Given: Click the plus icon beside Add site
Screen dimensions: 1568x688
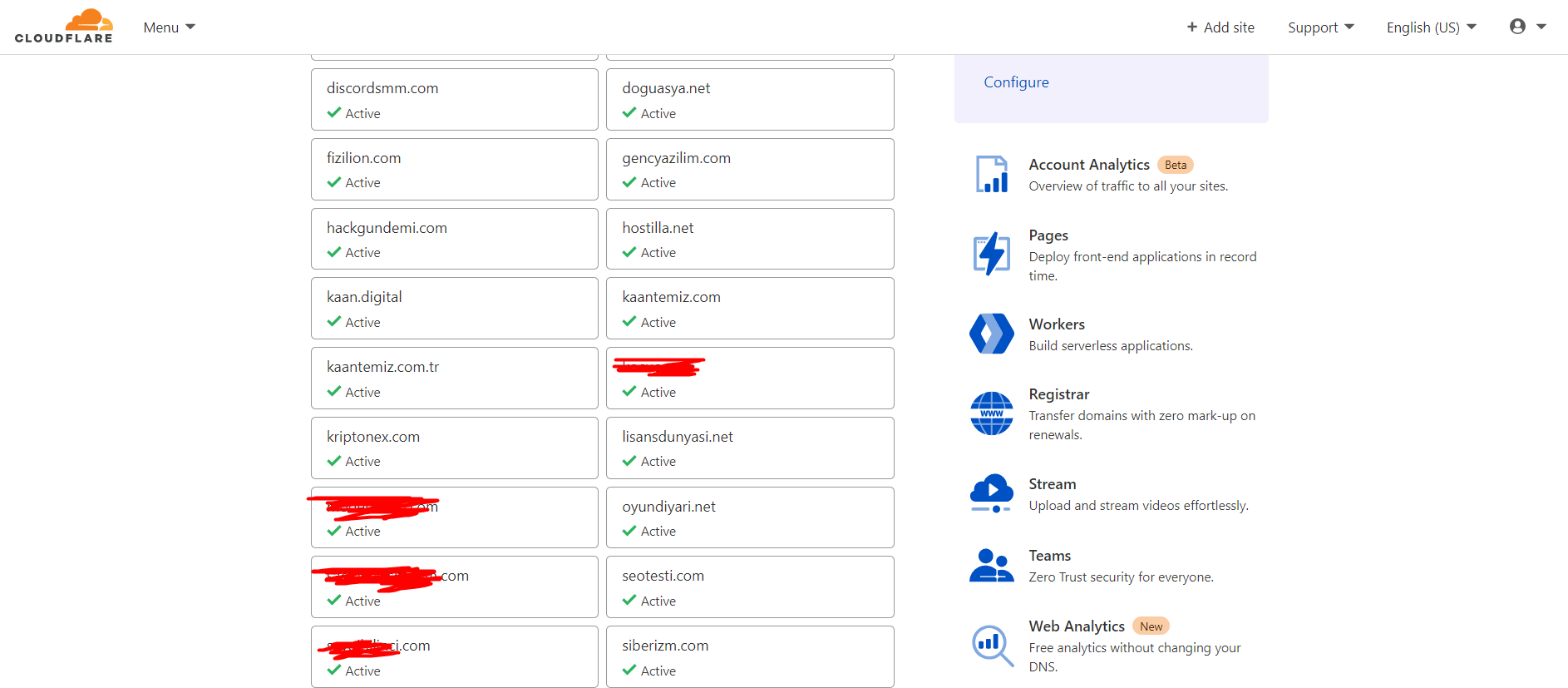Looking at the screenshot, I should (1192, 27).
